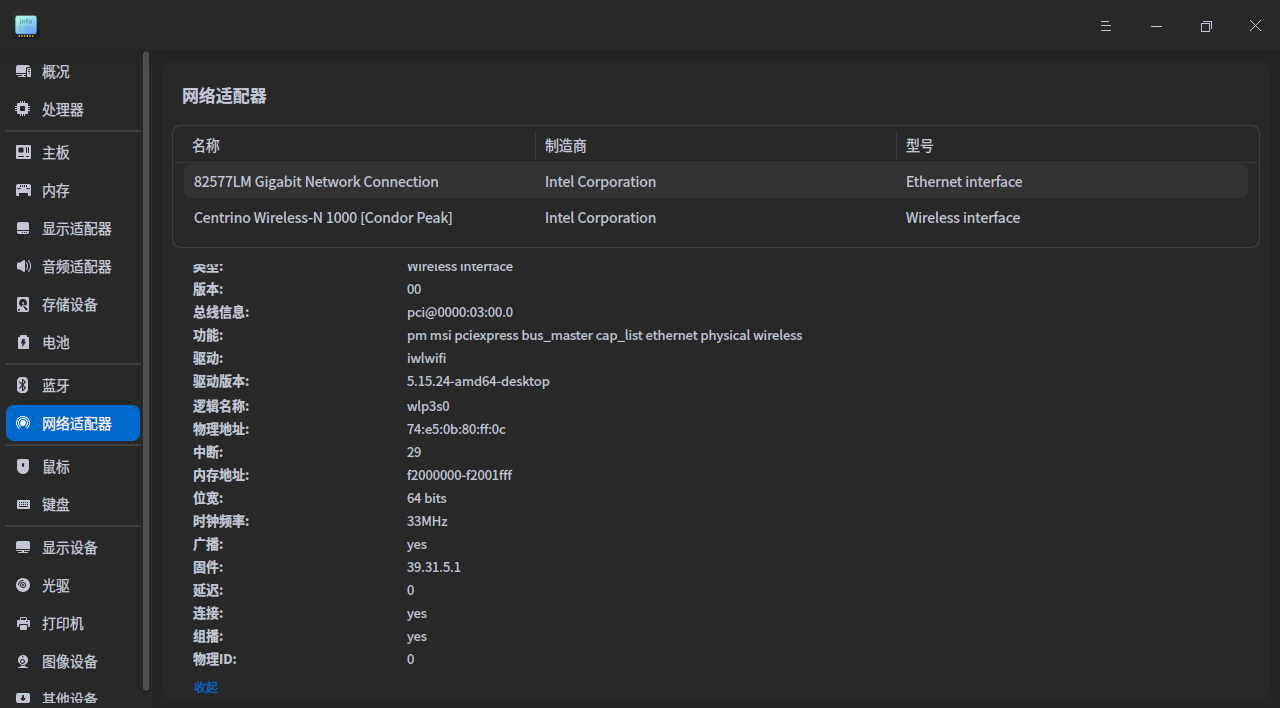The width and height of the screenshot is (1280, 708).
Task: Click the Memory (内存) icon
Action: click(23, 191)
